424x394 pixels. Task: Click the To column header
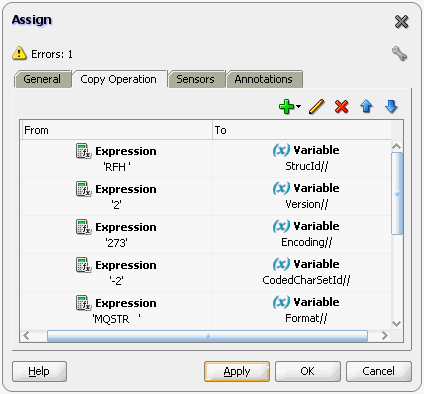pos(302,130)
